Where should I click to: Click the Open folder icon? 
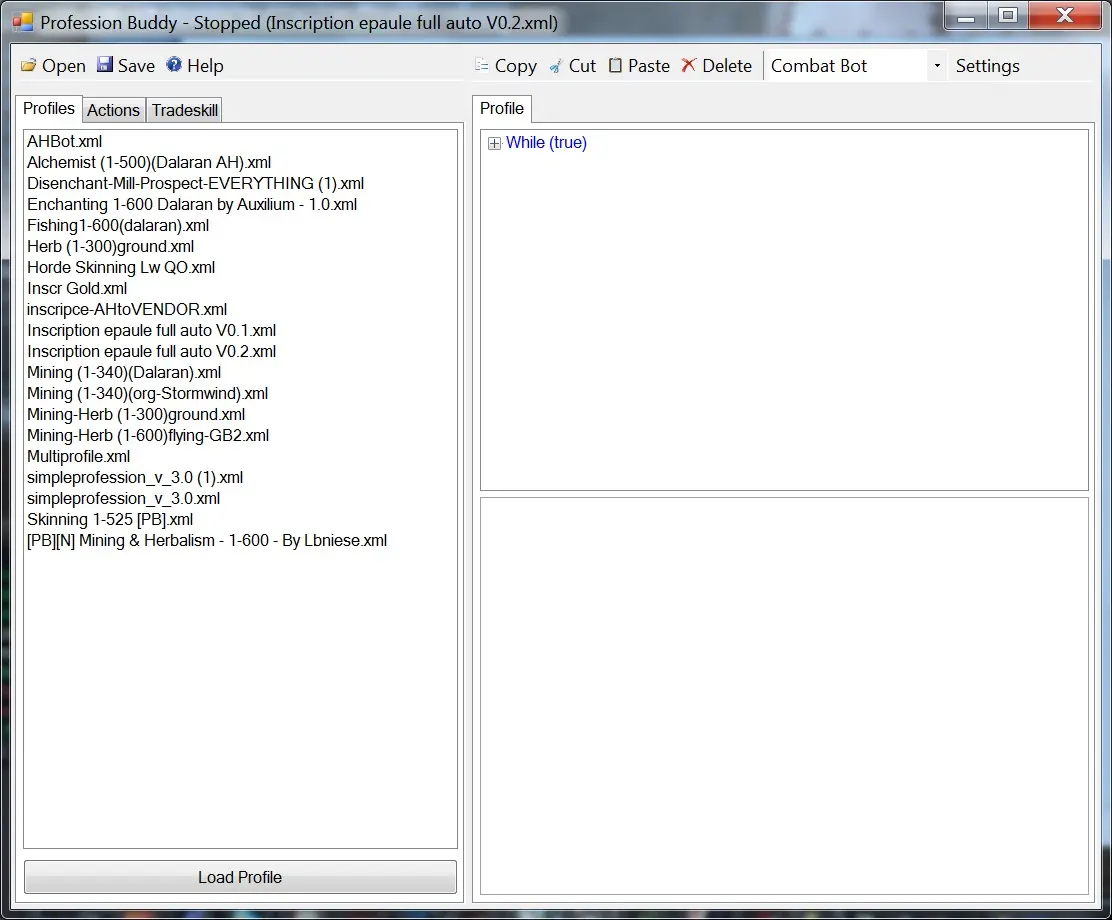tap(28, 66)
